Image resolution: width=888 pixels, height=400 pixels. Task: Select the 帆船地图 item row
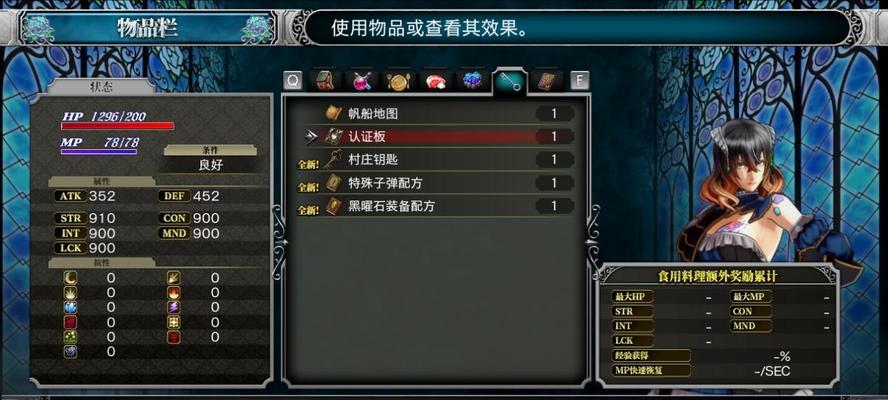434,113
